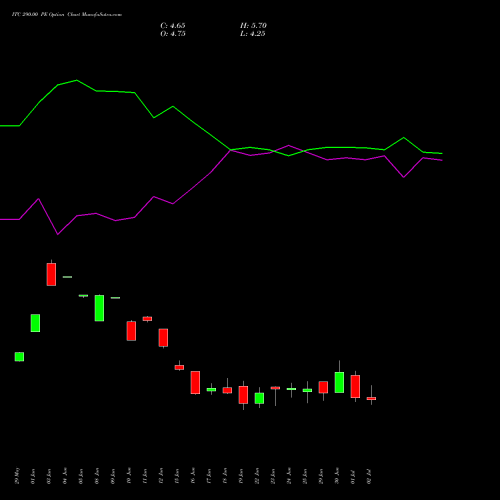Screen dimensions: 500x500
Task: Select the low value 'L: 4.25'
Action: click(253, 34)
